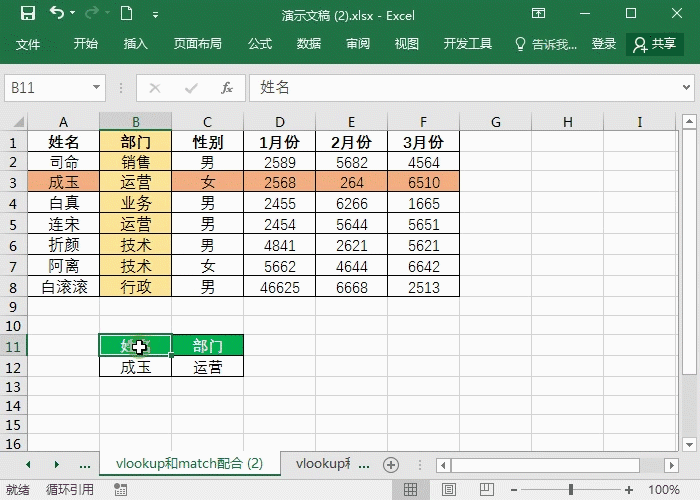Viewport: 700px width, 500px height.
Task: Add a new sheet with plus icon
Action: (391, 464)
